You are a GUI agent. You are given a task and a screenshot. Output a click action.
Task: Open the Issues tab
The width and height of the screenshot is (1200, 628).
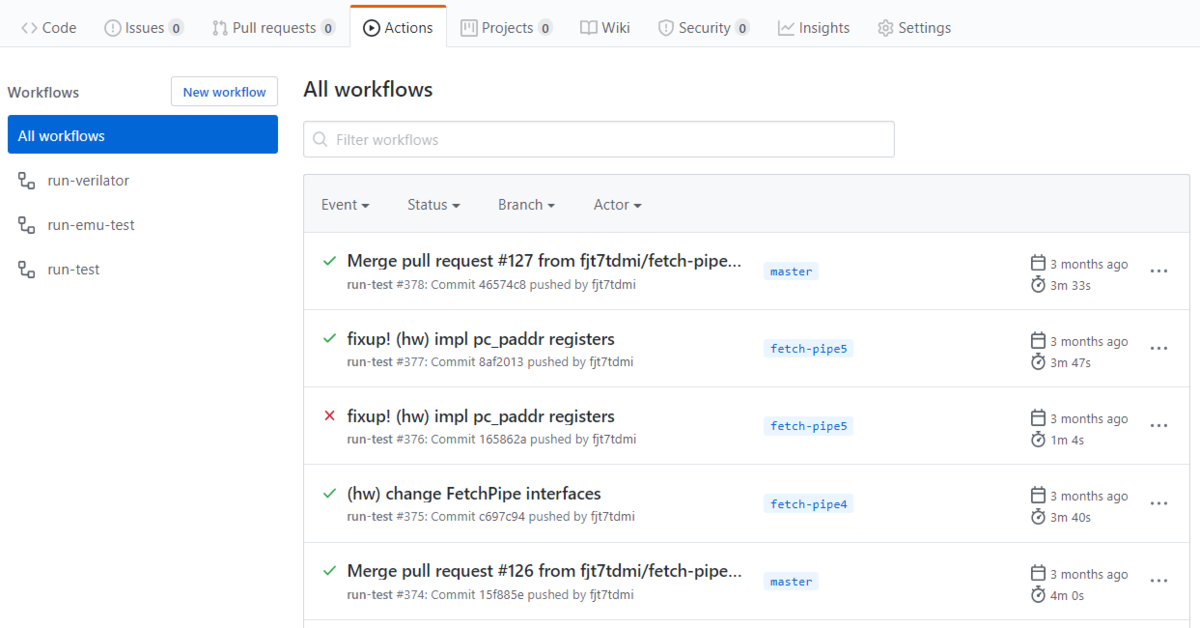(144, 28)
